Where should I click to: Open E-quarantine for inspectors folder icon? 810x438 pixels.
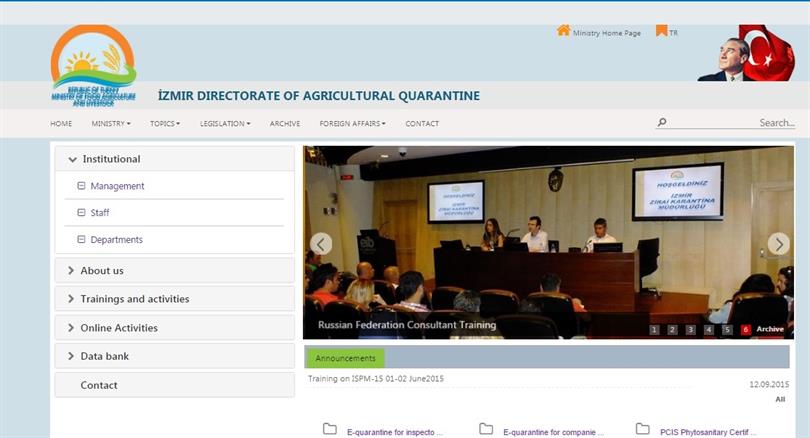330,429
